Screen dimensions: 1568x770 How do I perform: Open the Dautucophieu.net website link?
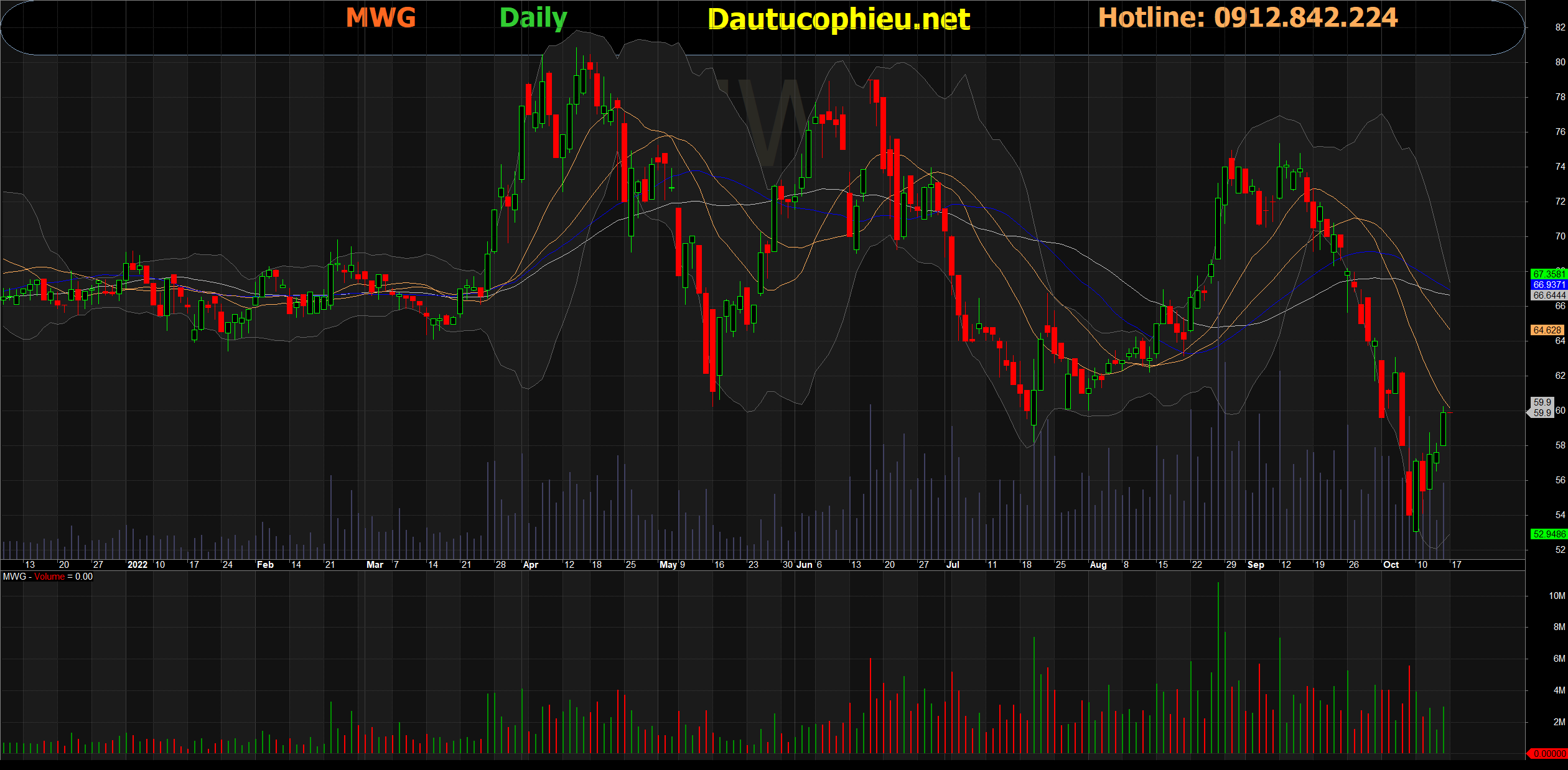[x=839, y=19]
